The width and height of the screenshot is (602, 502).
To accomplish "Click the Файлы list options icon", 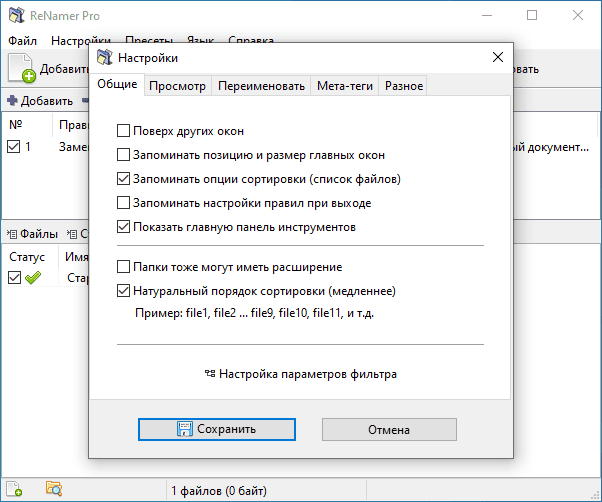I will [12, 234].
